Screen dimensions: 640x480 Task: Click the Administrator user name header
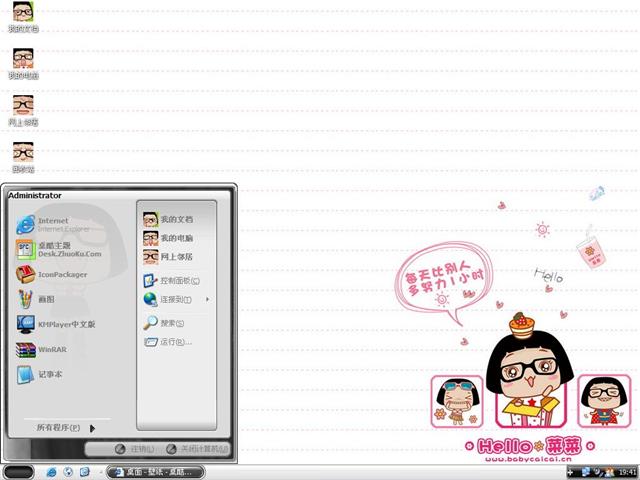pyautogui.click(x=35, y=196)
